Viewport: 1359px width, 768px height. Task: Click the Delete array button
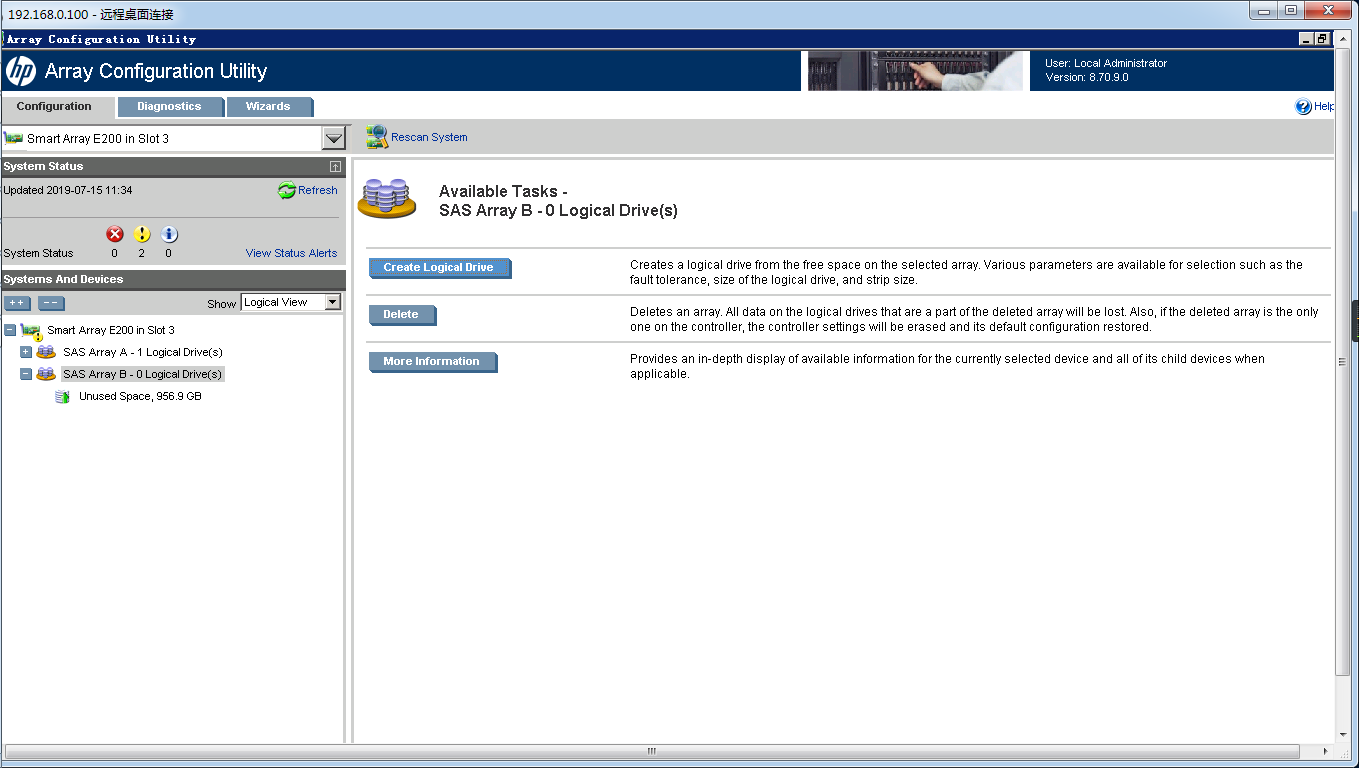402,315
